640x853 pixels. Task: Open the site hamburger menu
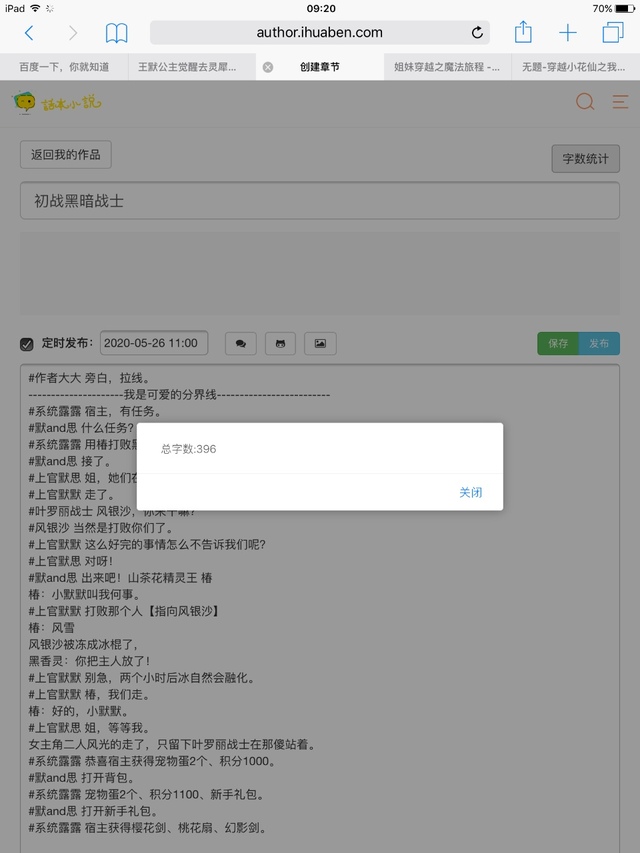(x=620, y=102)
